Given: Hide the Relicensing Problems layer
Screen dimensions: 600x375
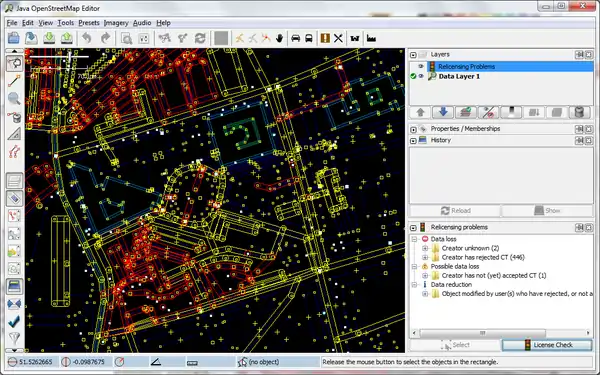Looking at the screenshot, I should click(x=421, y=67).
